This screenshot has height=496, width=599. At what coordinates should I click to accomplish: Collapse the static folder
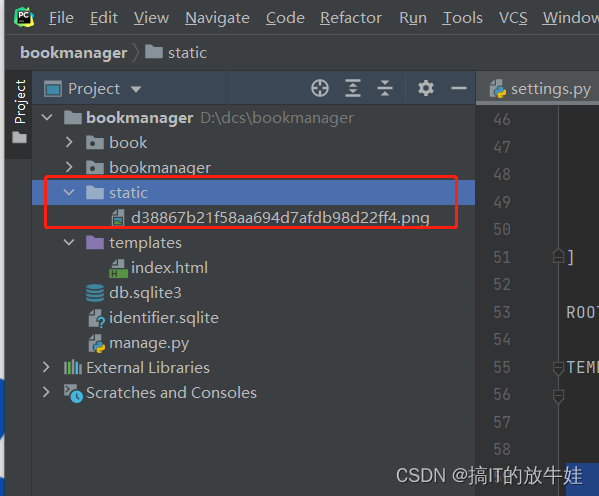tap(69, 192)
